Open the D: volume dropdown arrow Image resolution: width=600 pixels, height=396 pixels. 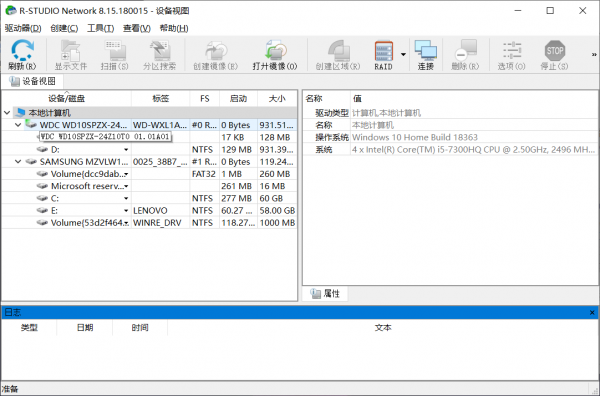(126, 150)
